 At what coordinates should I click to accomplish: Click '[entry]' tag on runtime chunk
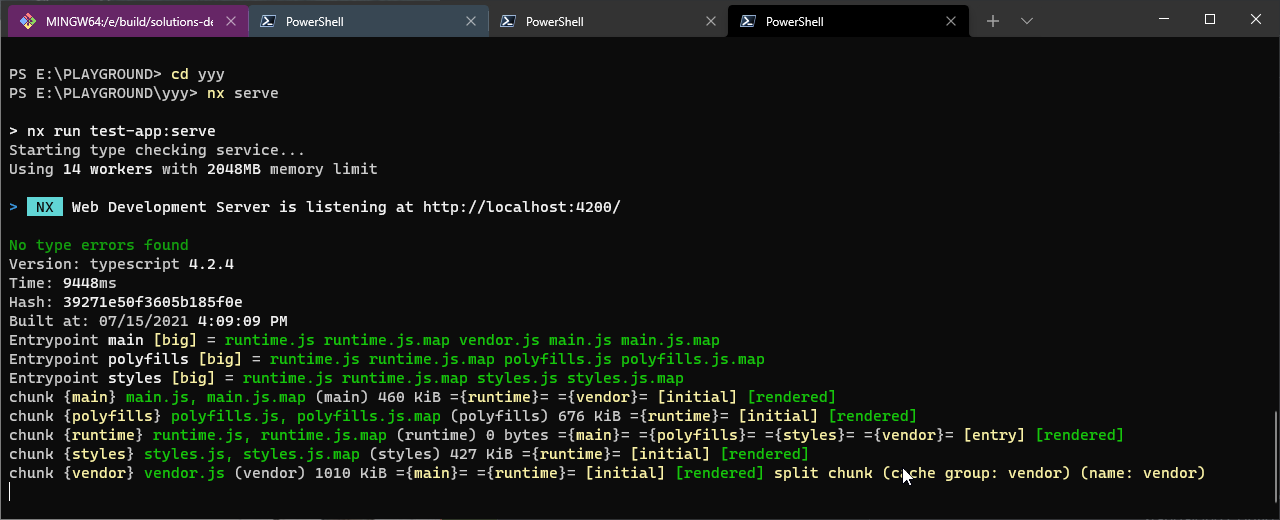(x=994, y=435)
